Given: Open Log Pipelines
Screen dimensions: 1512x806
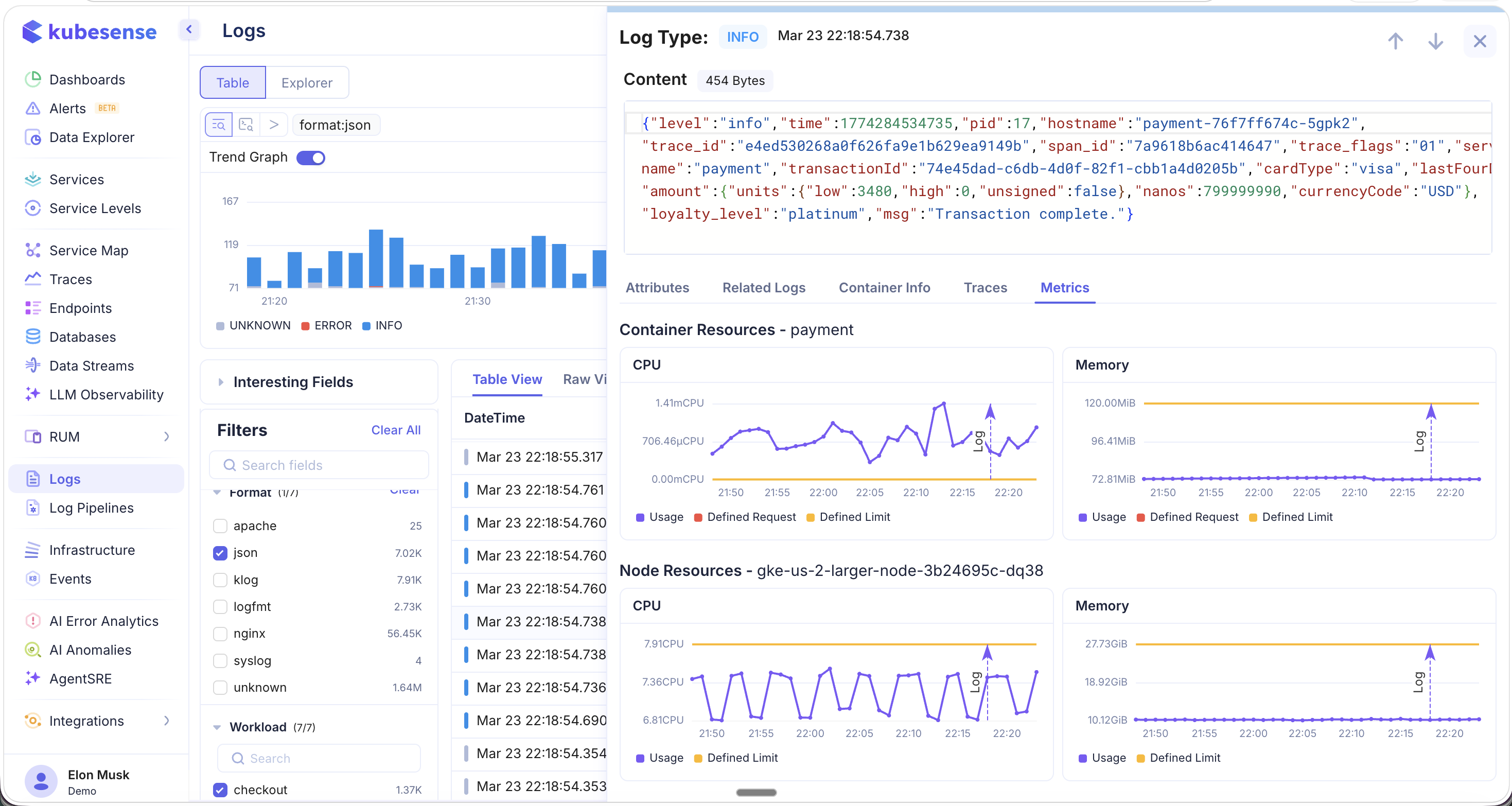Looking at the screenshot, I should tap(92, 508).
